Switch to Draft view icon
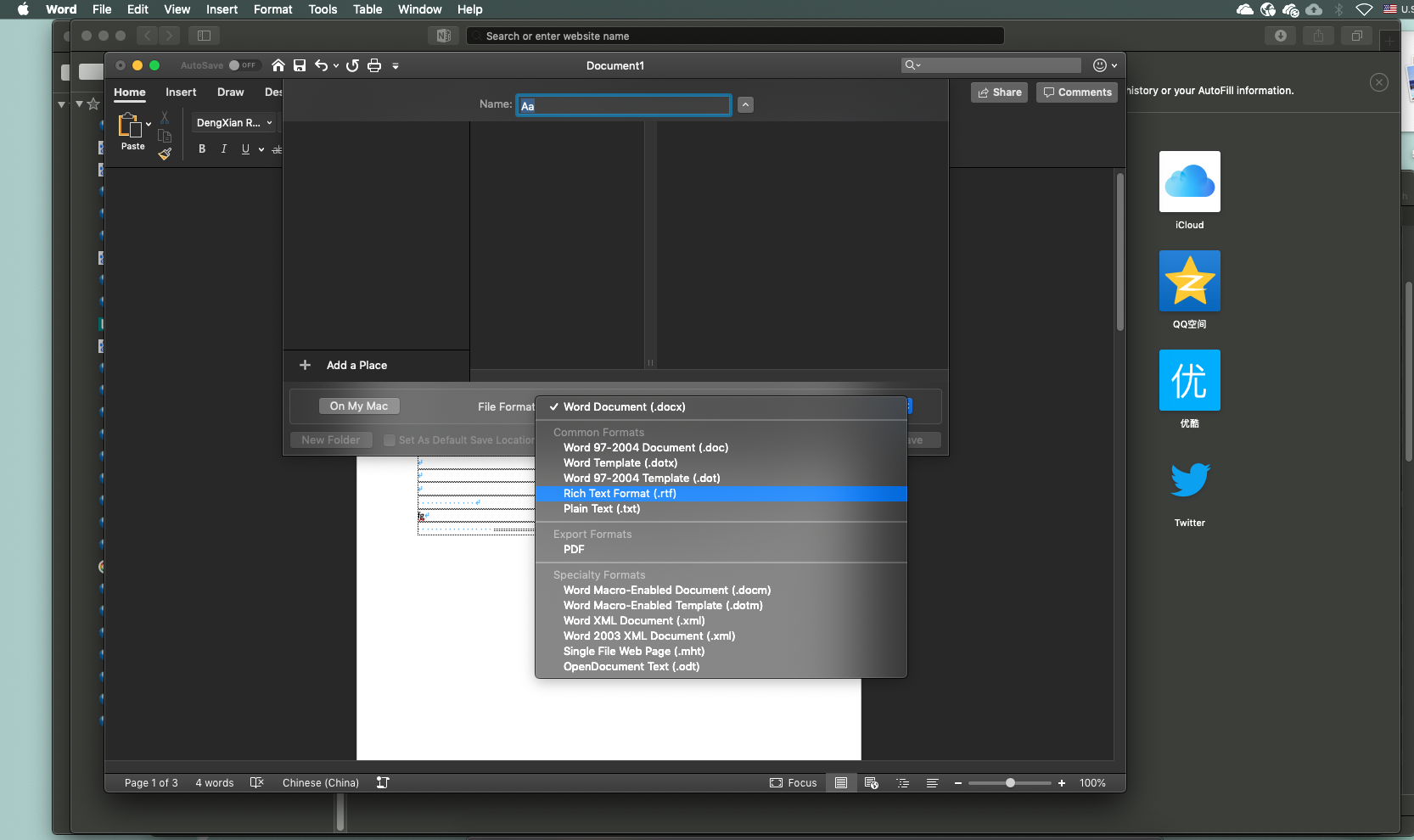The width and height of the screenshot is (1414, 840). [932, 783]
